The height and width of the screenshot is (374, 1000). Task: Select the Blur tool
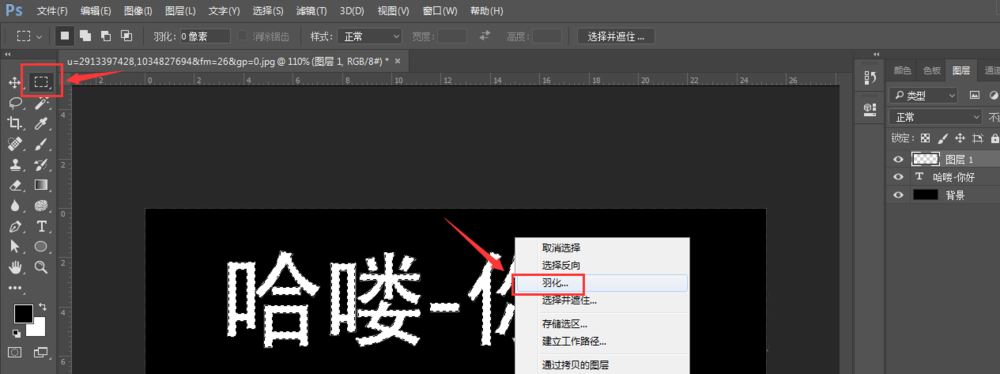(15, 206)
